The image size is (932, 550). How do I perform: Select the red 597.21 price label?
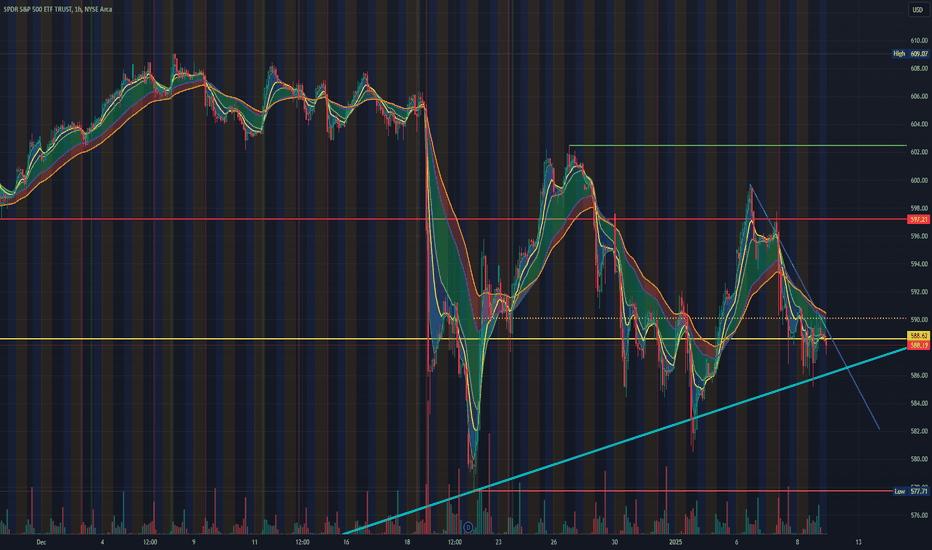coord(918,219)
